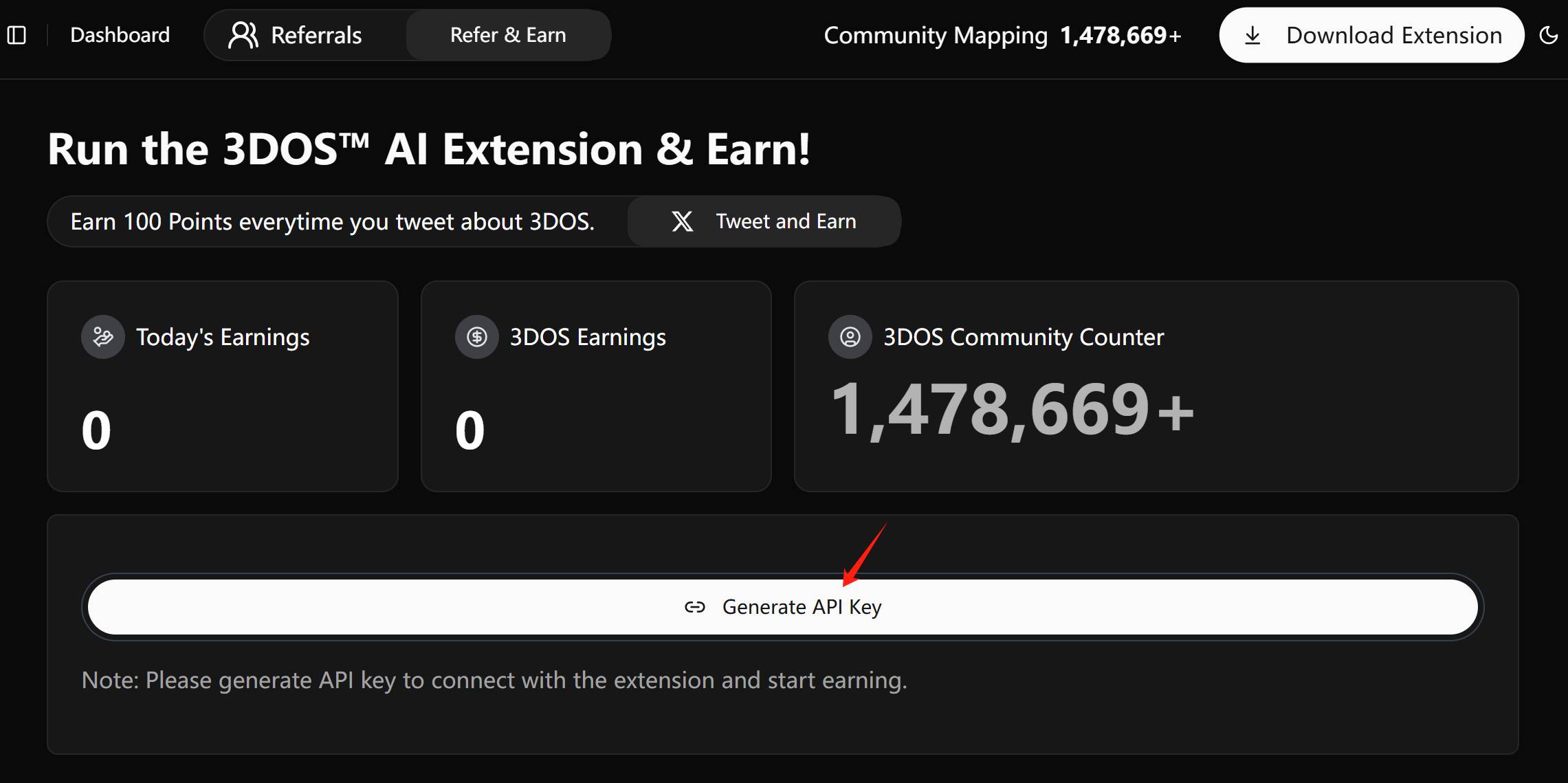
Task: Click Today's Earnings hand icon
Action: (x=103, y=337)
